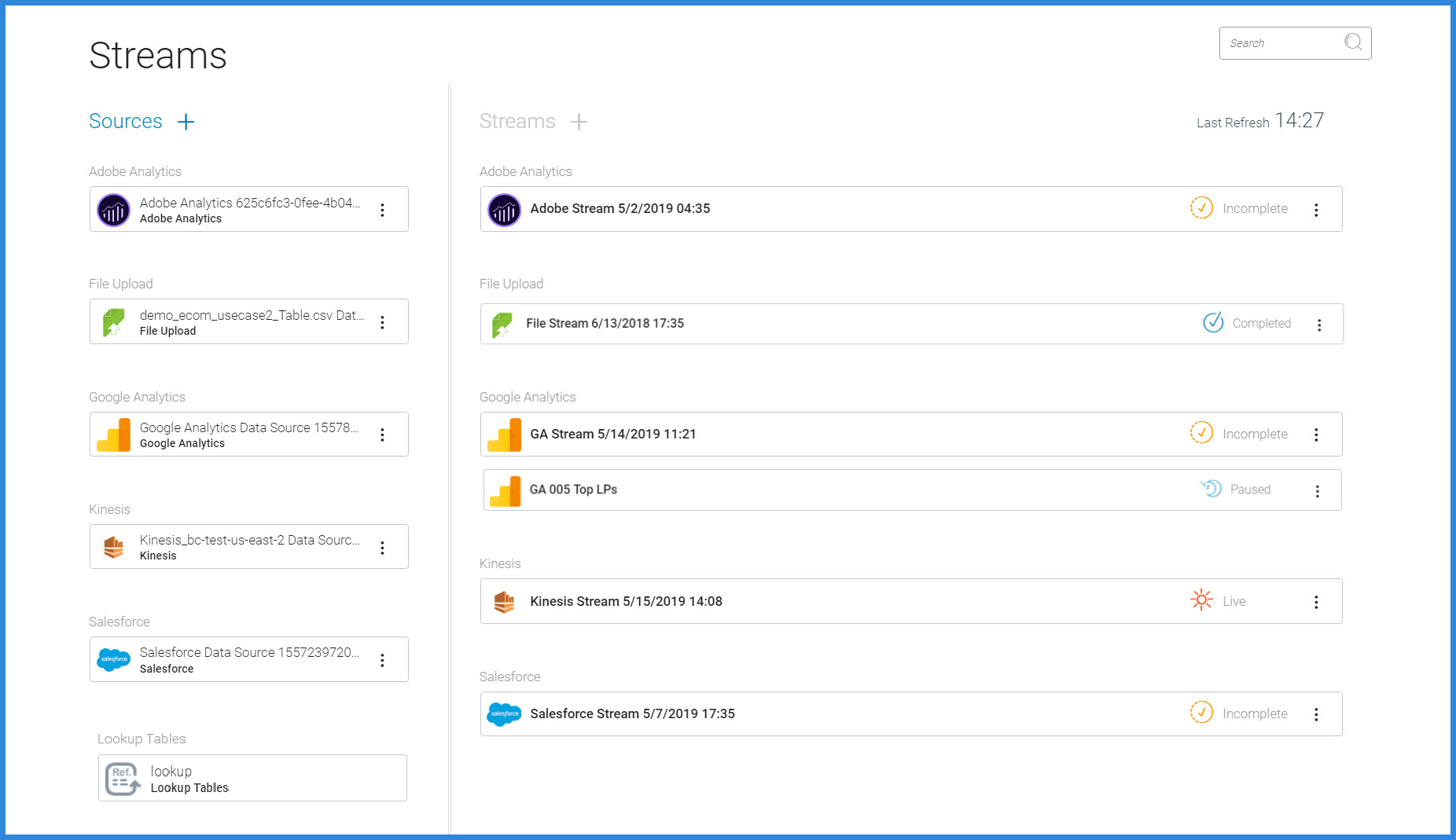Viewport: 1456px width, 840px height.
Task: Click GA Stream 5/14/2019 logo icon
Action: pyautogui.click(x=504, y=435)
